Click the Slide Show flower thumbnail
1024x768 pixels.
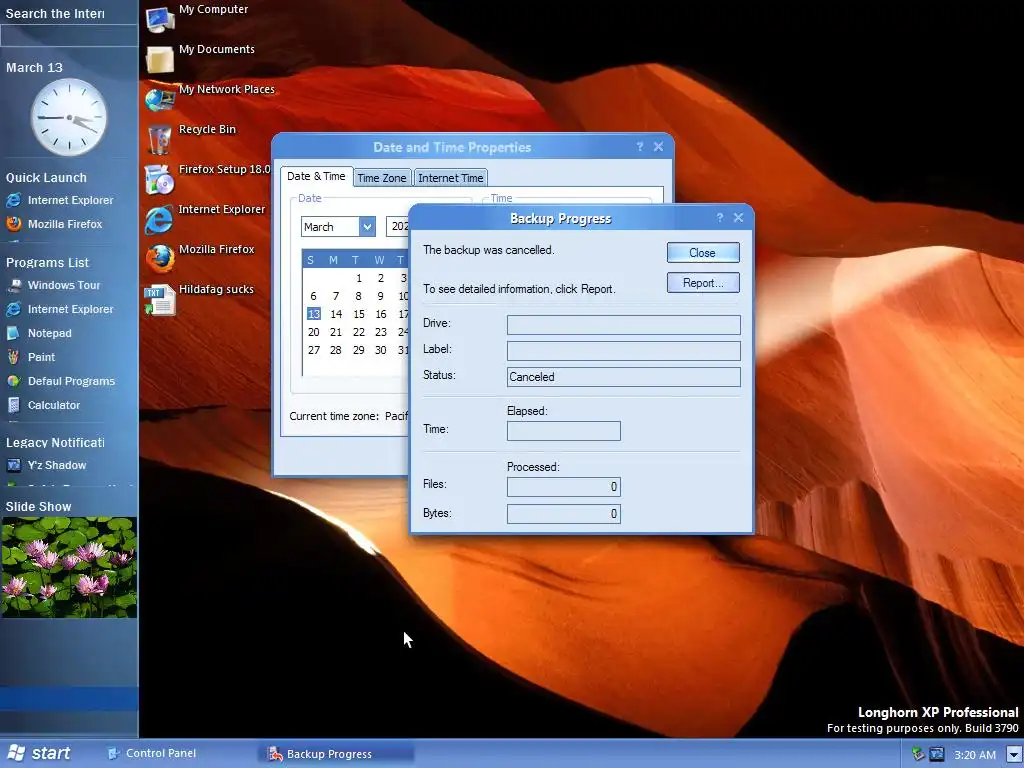tap(69, 568)
